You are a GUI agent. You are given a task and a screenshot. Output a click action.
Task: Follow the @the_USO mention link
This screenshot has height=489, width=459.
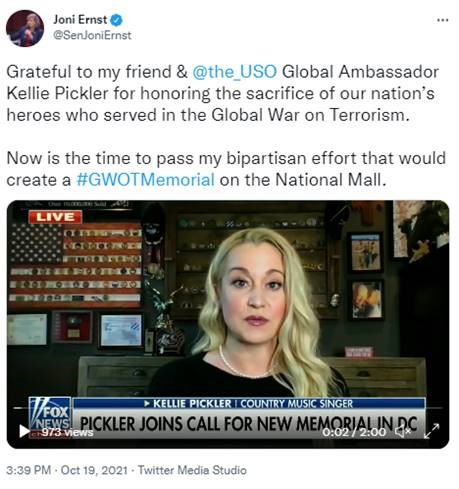pos(235,72)
